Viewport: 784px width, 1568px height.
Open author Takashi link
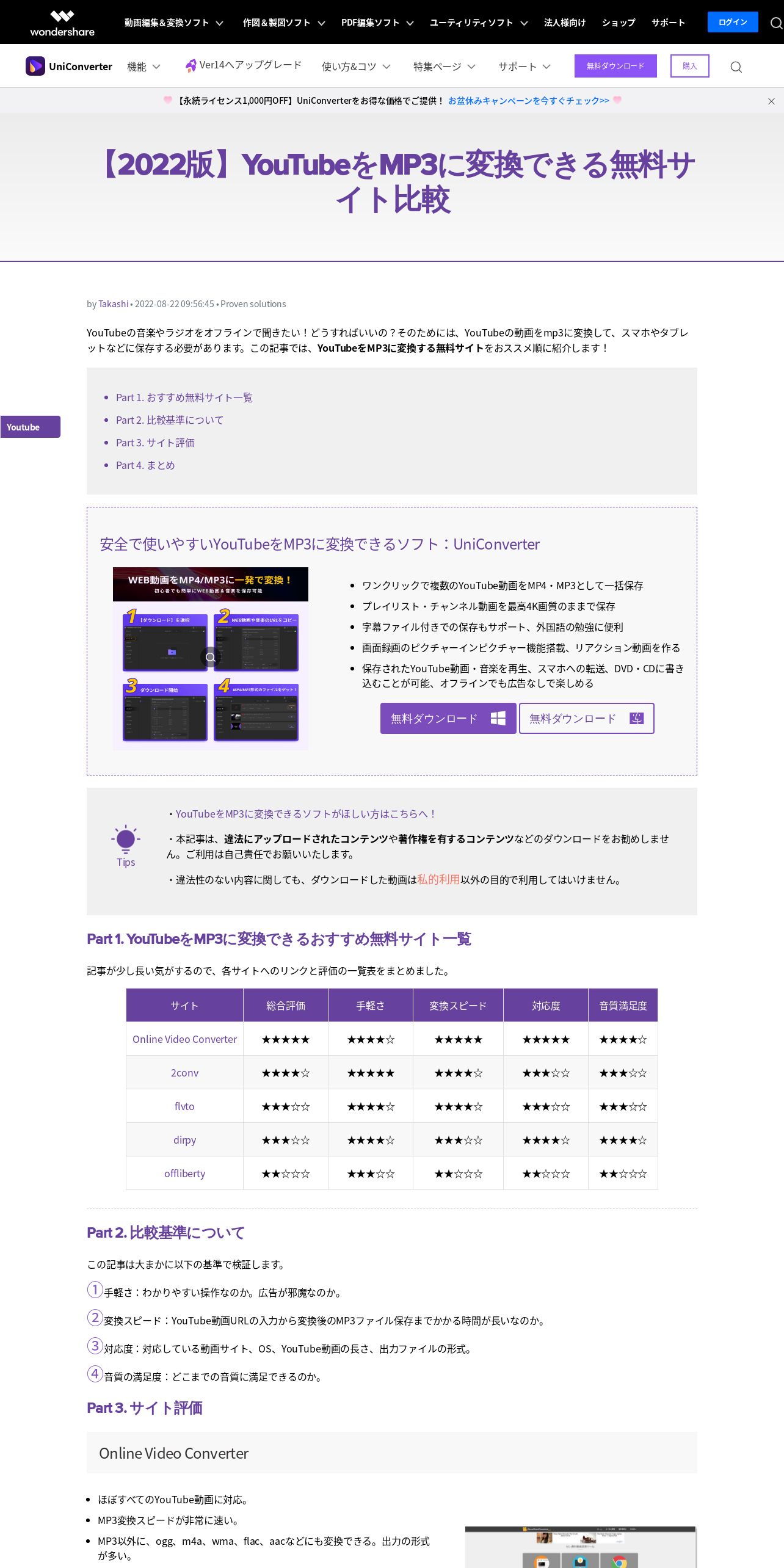114,304
